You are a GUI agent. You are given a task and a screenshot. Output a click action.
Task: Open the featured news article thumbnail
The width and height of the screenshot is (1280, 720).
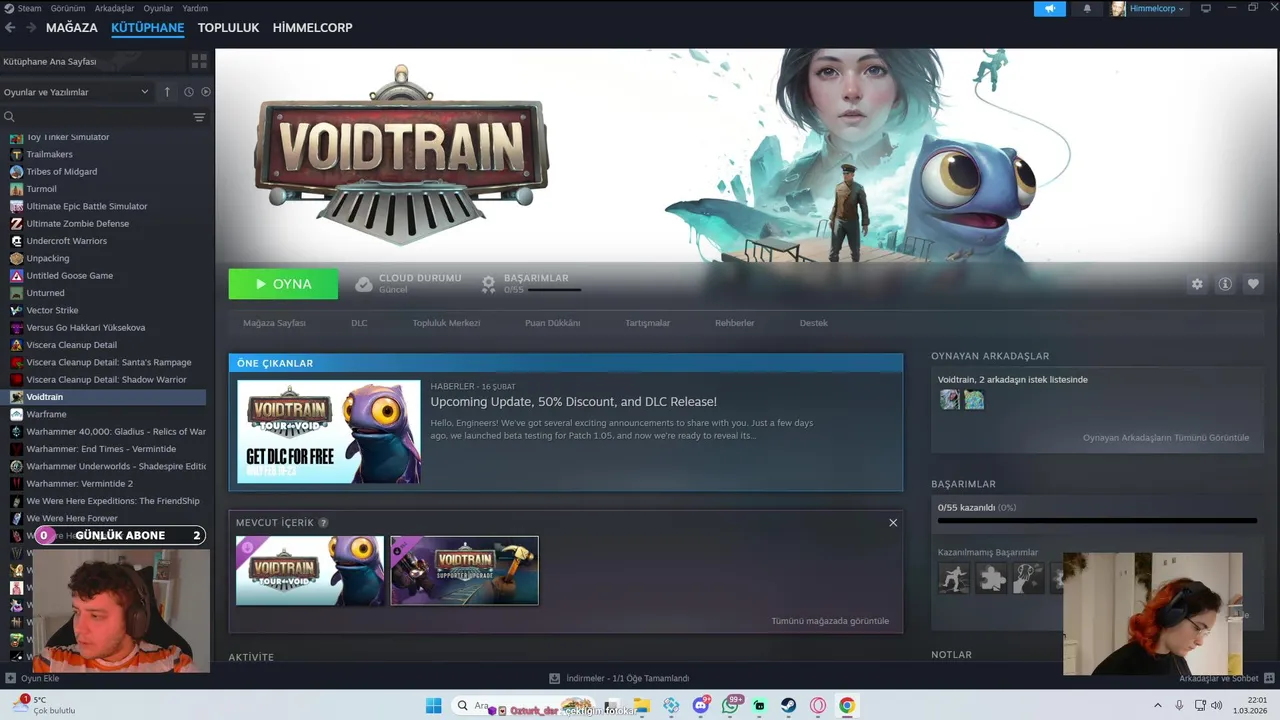tap(329, 432)
